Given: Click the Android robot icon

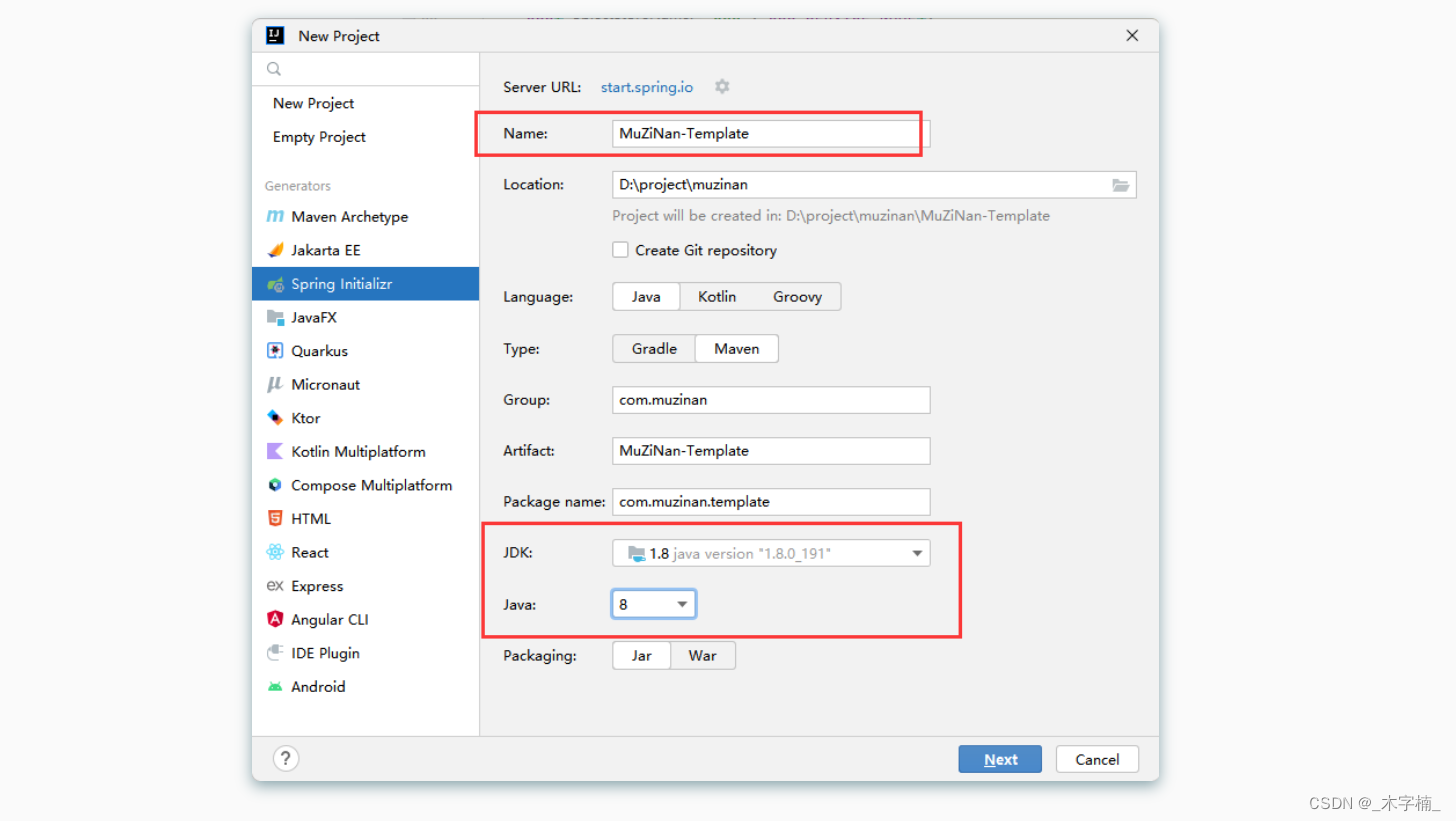Looking at the screenshot, I should [275, 687].
